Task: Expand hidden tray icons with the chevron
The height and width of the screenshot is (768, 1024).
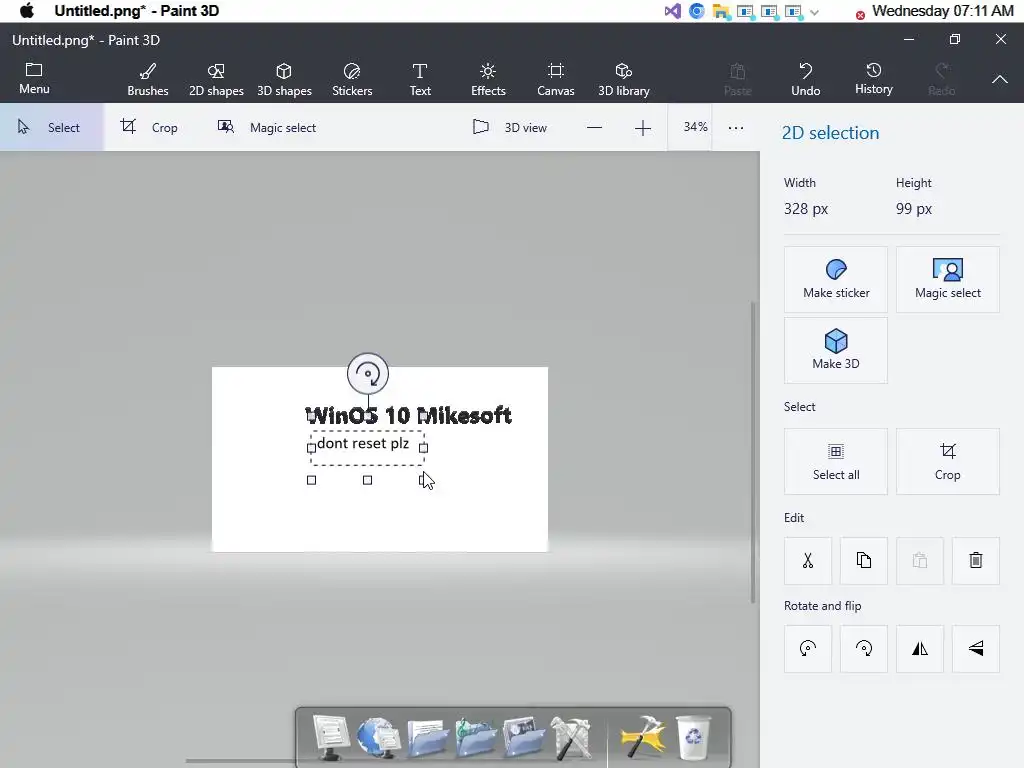Action: [x=814, y=12]
